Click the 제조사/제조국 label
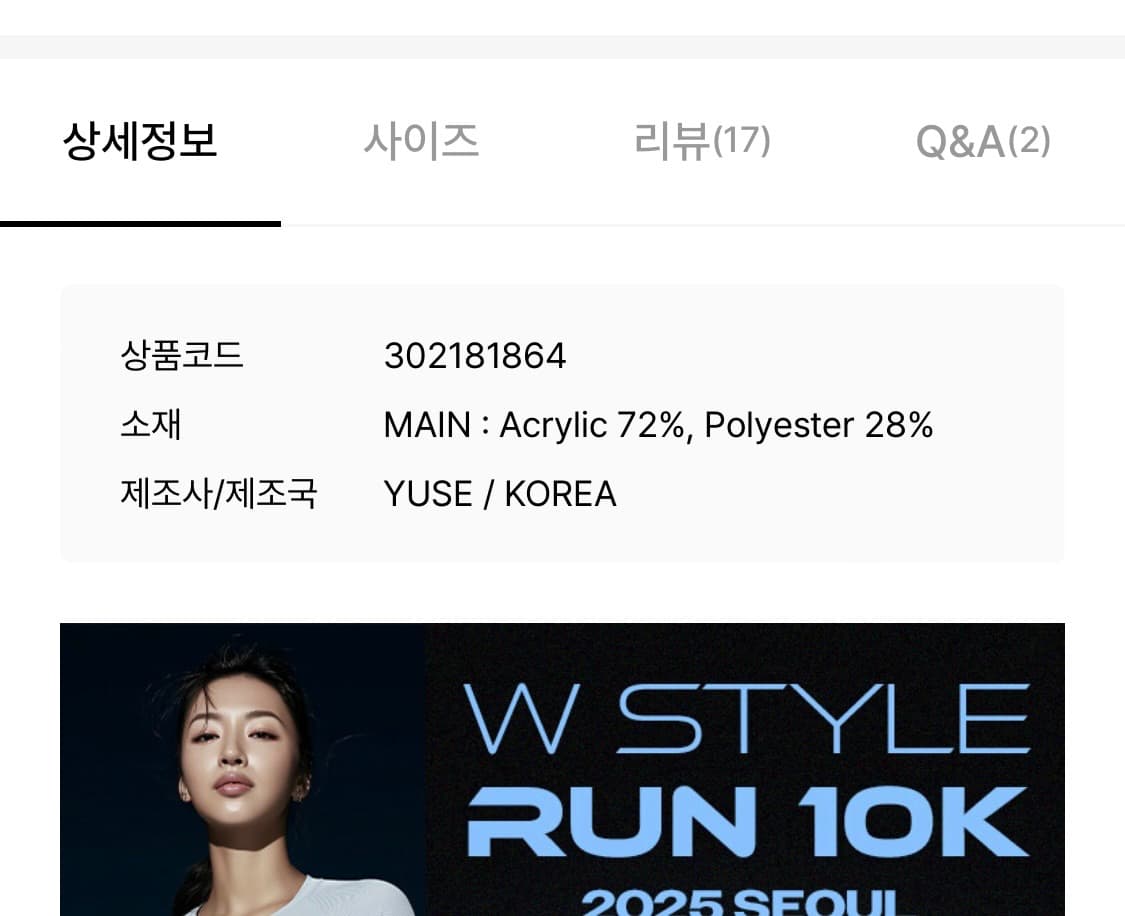The image size is (1125, 916). (x=218, y=494)
